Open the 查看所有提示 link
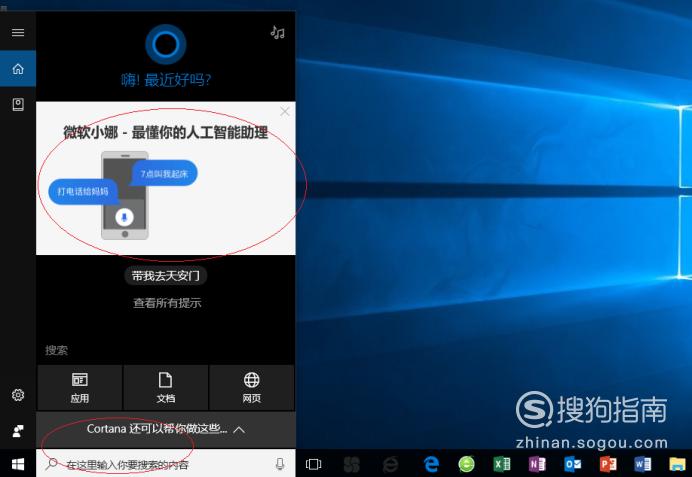Viewport: 692px width, 477px height. pos(167,303)
